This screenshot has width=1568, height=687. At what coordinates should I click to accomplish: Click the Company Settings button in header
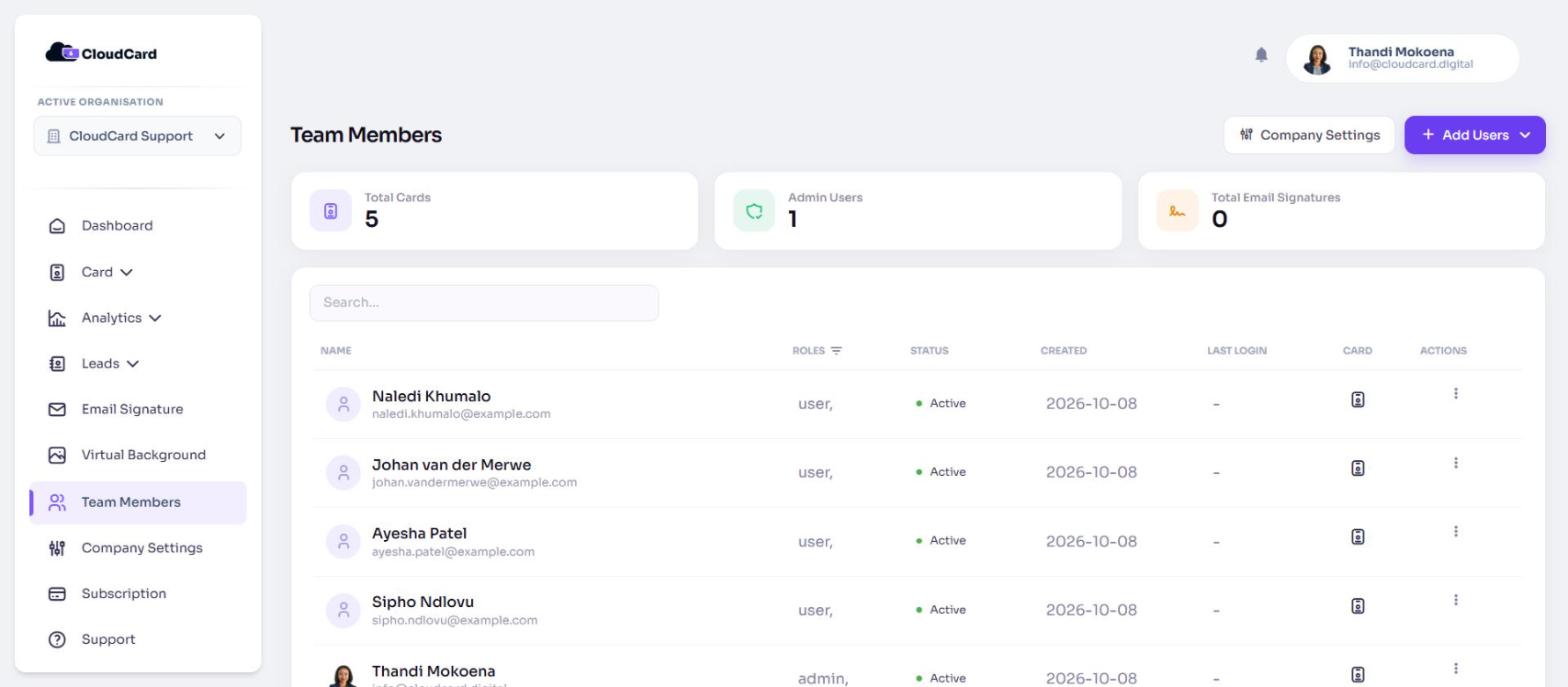(x=1309, y=135)
